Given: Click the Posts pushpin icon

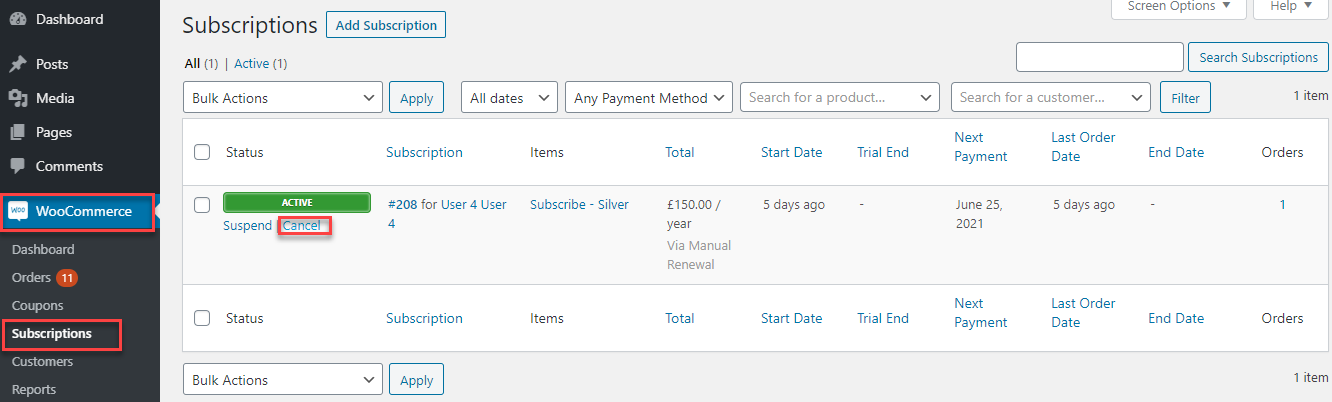Looking at the screenshot, I should (x=17, y=64).
